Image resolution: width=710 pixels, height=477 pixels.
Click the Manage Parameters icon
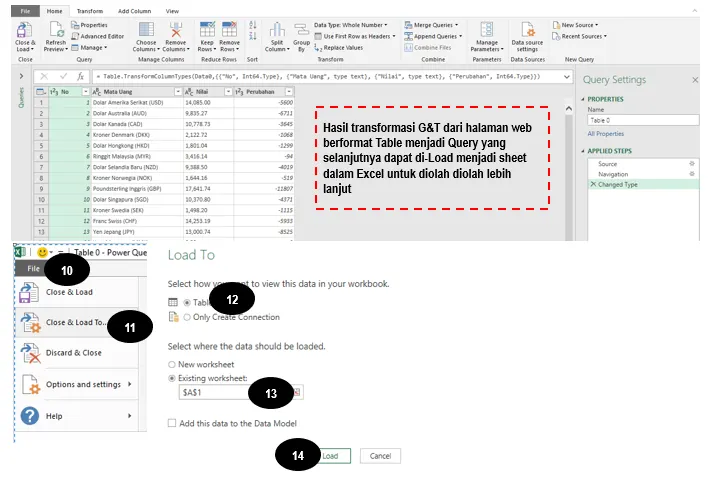coord(487,30)
